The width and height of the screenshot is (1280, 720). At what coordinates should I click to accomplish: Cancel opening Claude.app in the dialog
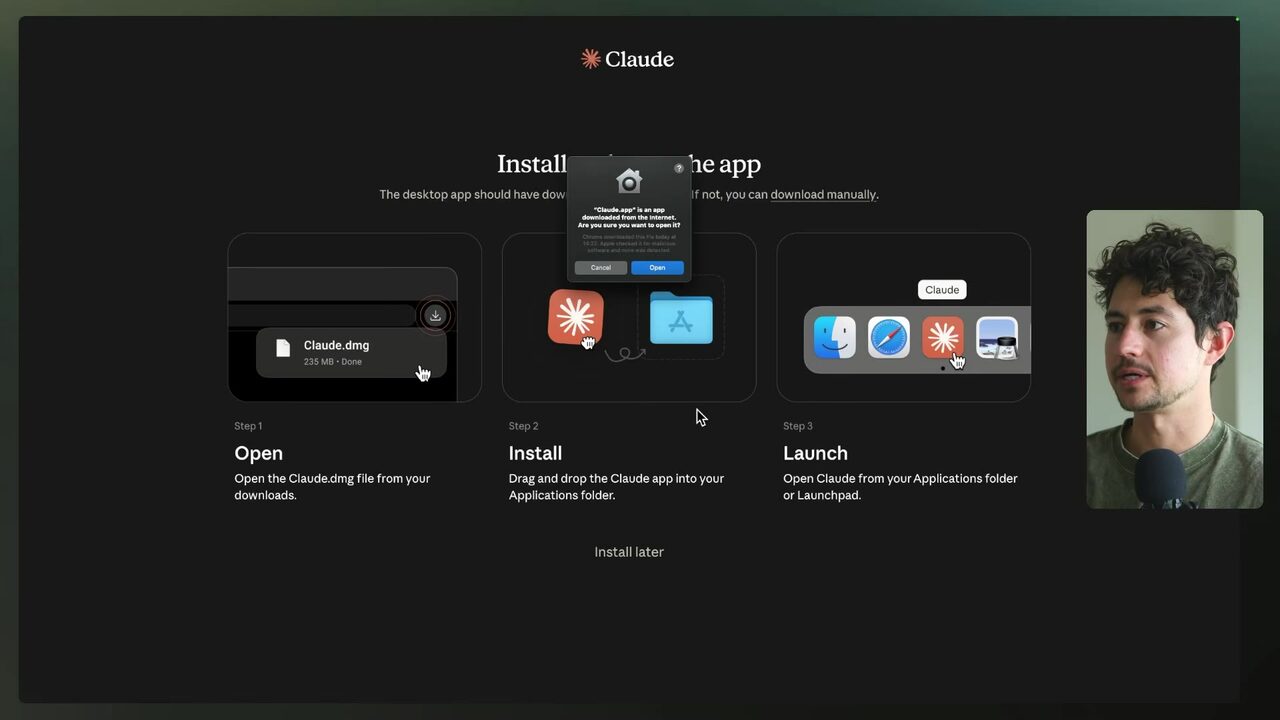[601, 268]
